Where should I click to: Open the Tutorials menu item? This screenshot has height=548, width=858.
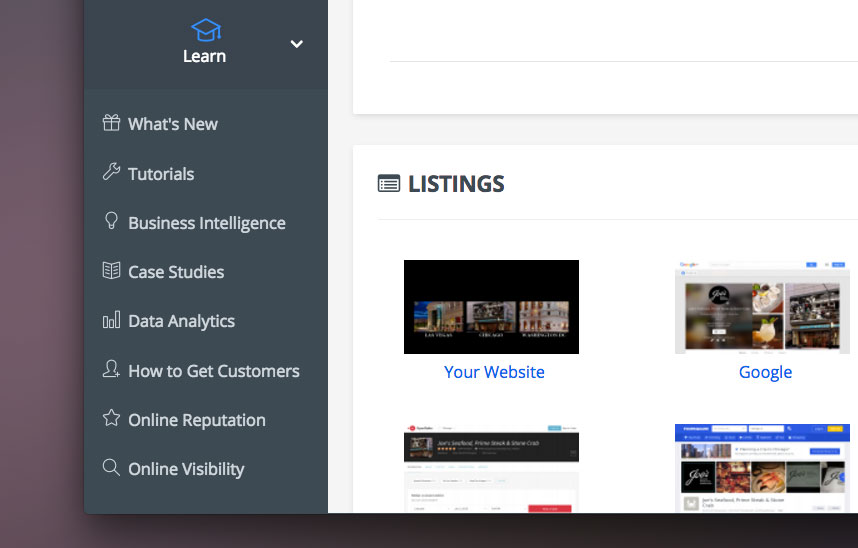click(x=161, y=174)
